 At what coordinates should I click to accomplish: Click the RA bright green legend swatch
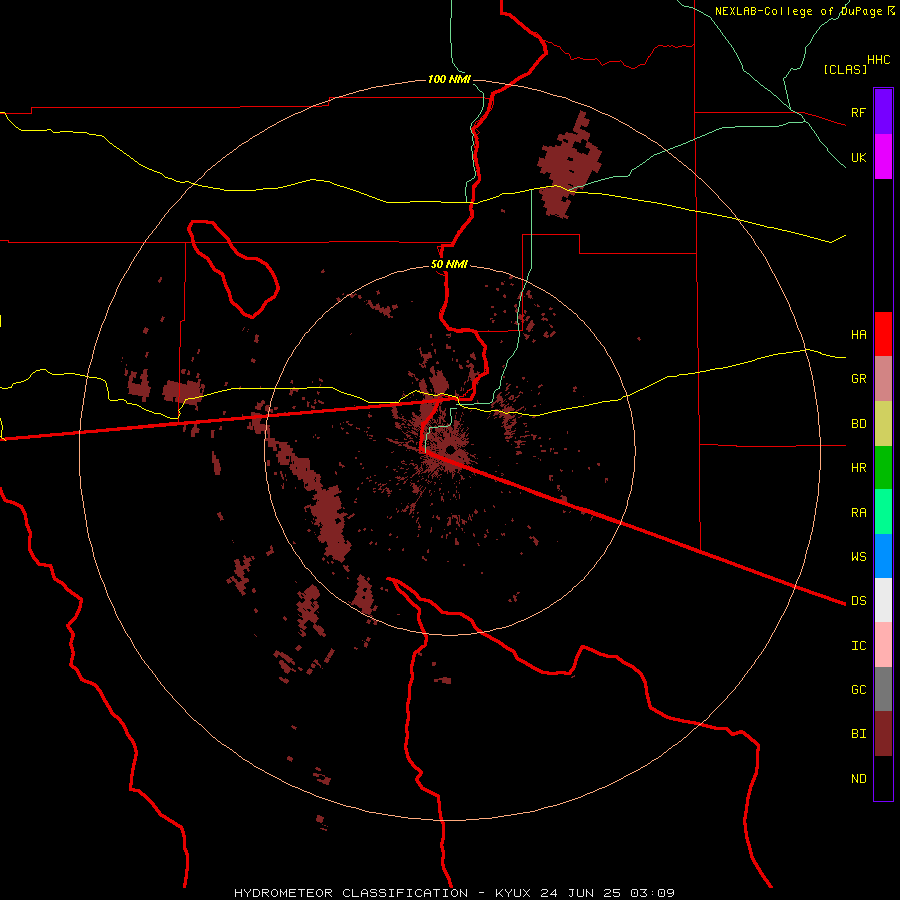[x=883, y=512]
